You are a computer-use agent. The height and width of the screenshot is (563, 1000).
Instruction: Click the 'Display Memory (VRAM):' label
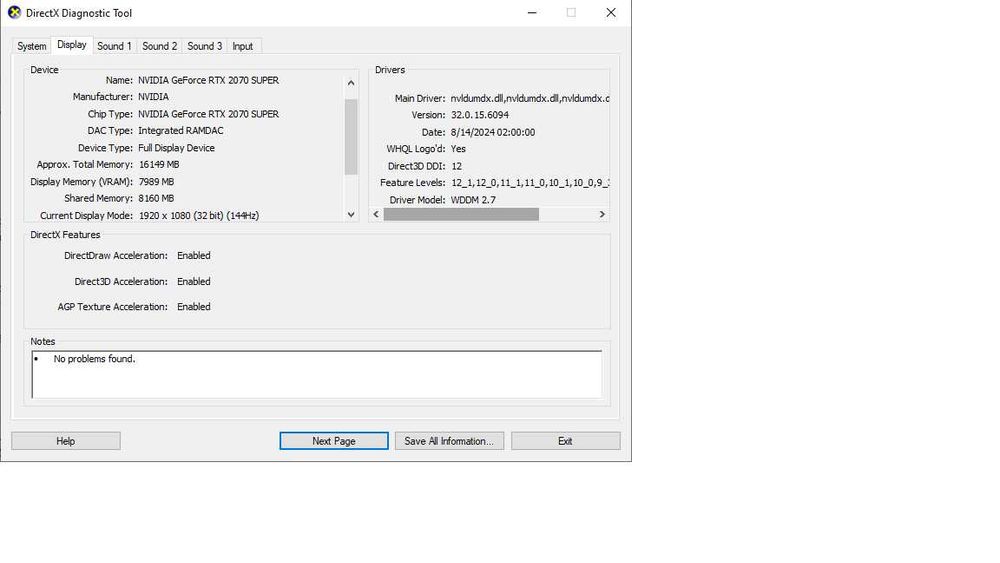(82, 182)
